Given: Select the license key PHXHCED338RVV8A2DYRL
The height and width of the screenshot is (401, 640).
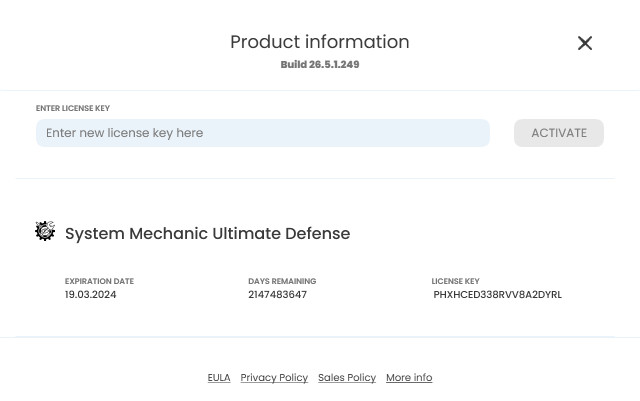Looking at the screenshot, I should click(498, 295).
